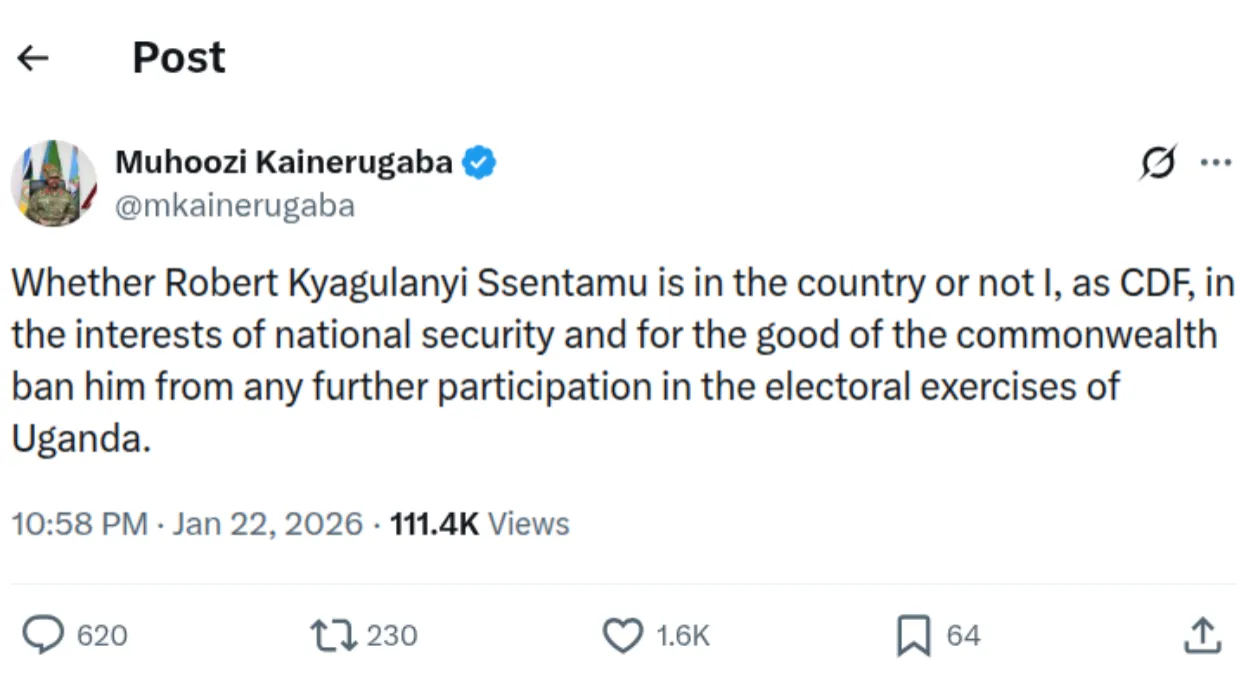The image size is (1253, 675).
Task: Reply using the speech bubble icon
Action: (43, 636)
